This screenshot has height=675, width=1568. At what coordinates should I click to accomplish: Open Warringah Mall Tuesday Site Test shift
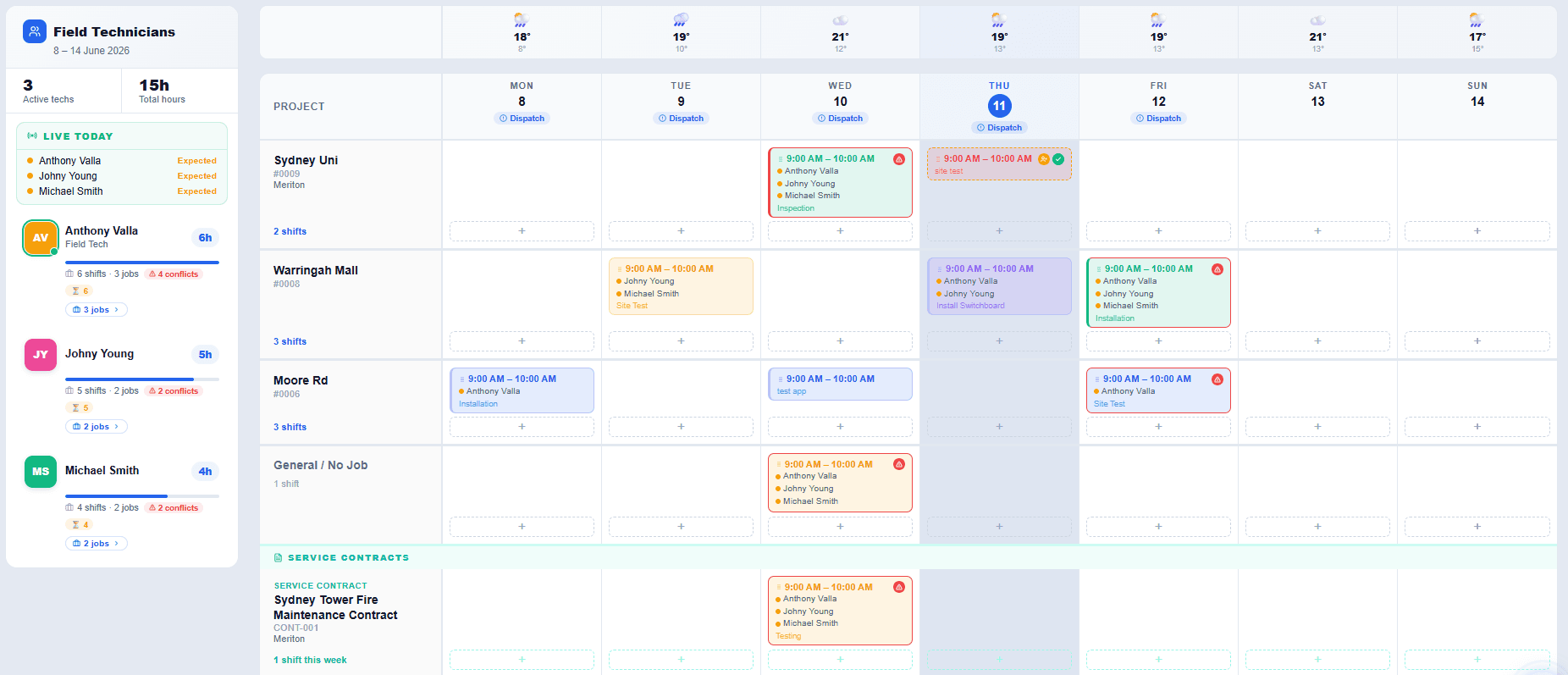tap(681, 286)
